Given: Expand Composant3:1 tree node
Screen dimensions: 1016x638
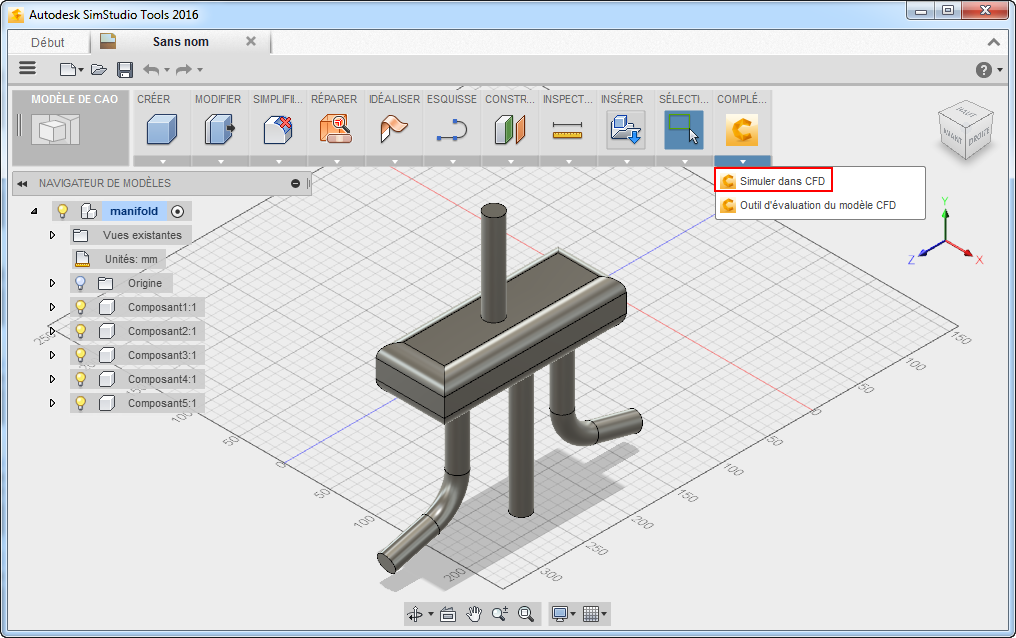Looking at the screenshot, I should pos(52,355).
